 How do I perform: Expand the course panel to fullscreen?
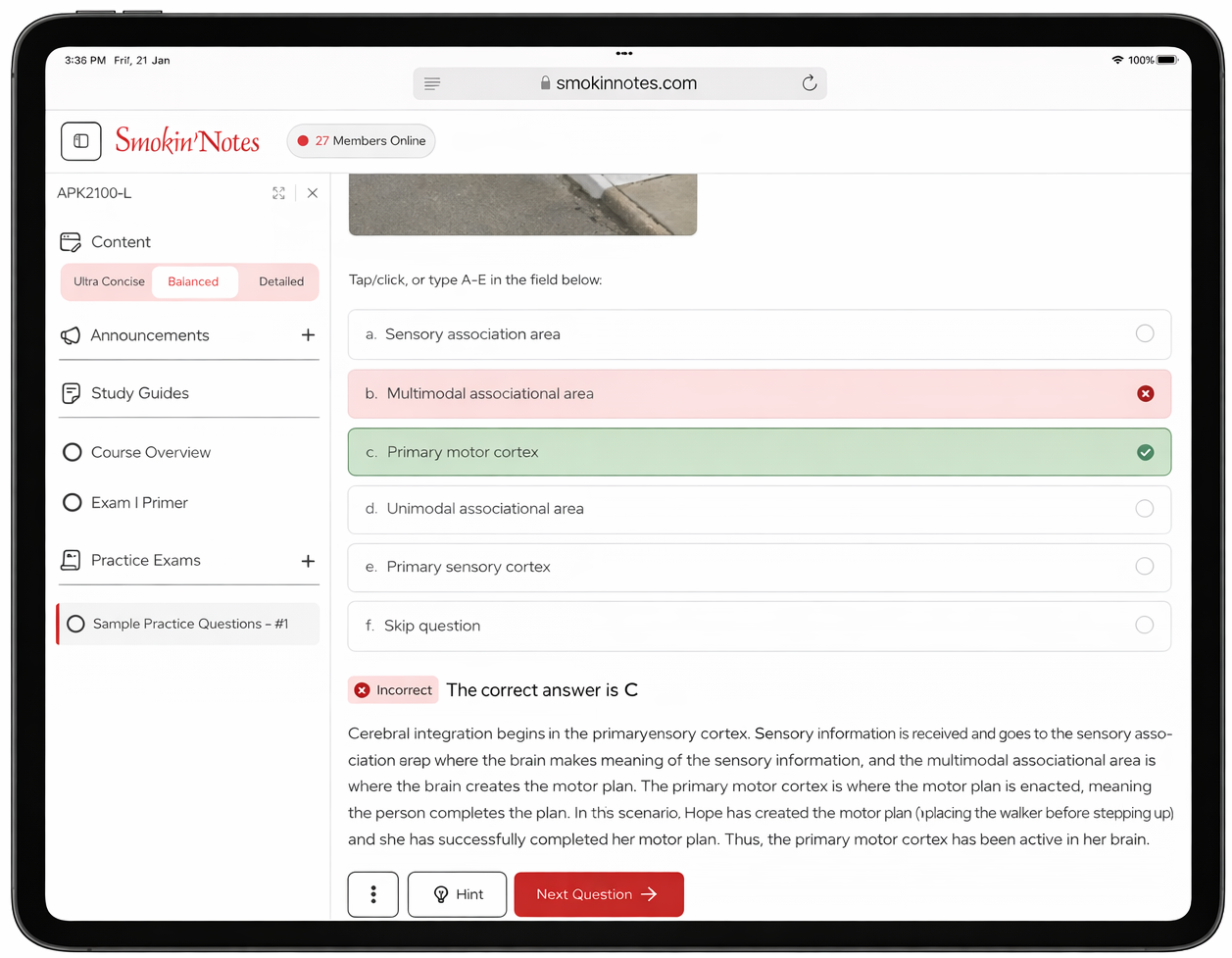tap(278, 193)
